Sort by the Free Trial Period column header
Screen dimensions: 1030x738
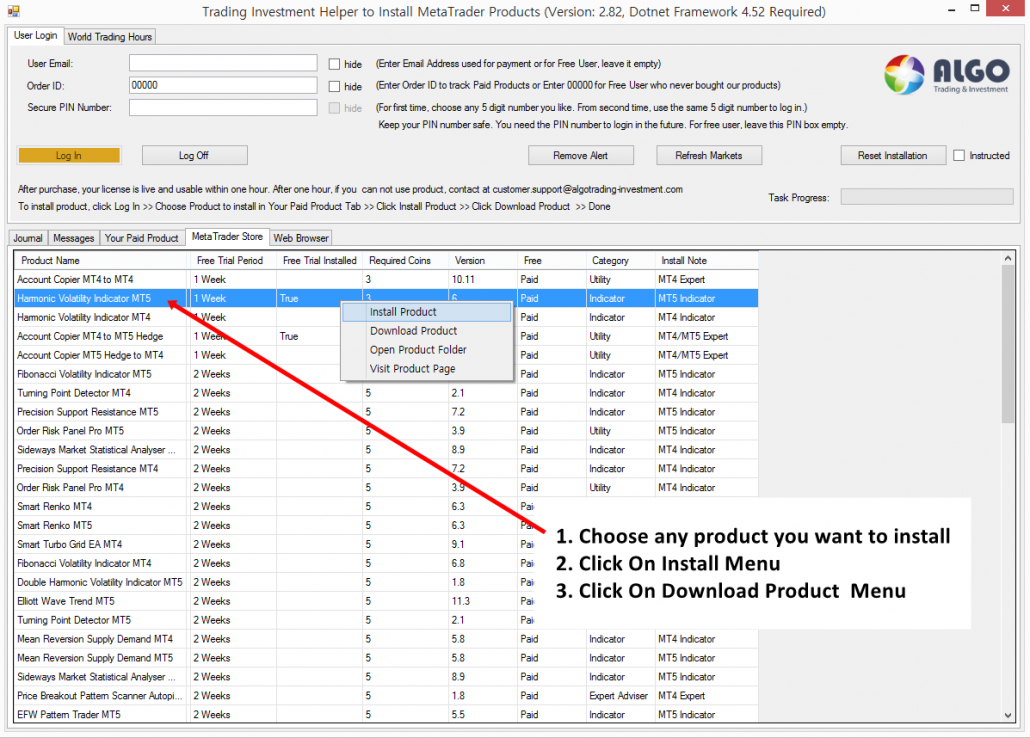coord(233,261)
